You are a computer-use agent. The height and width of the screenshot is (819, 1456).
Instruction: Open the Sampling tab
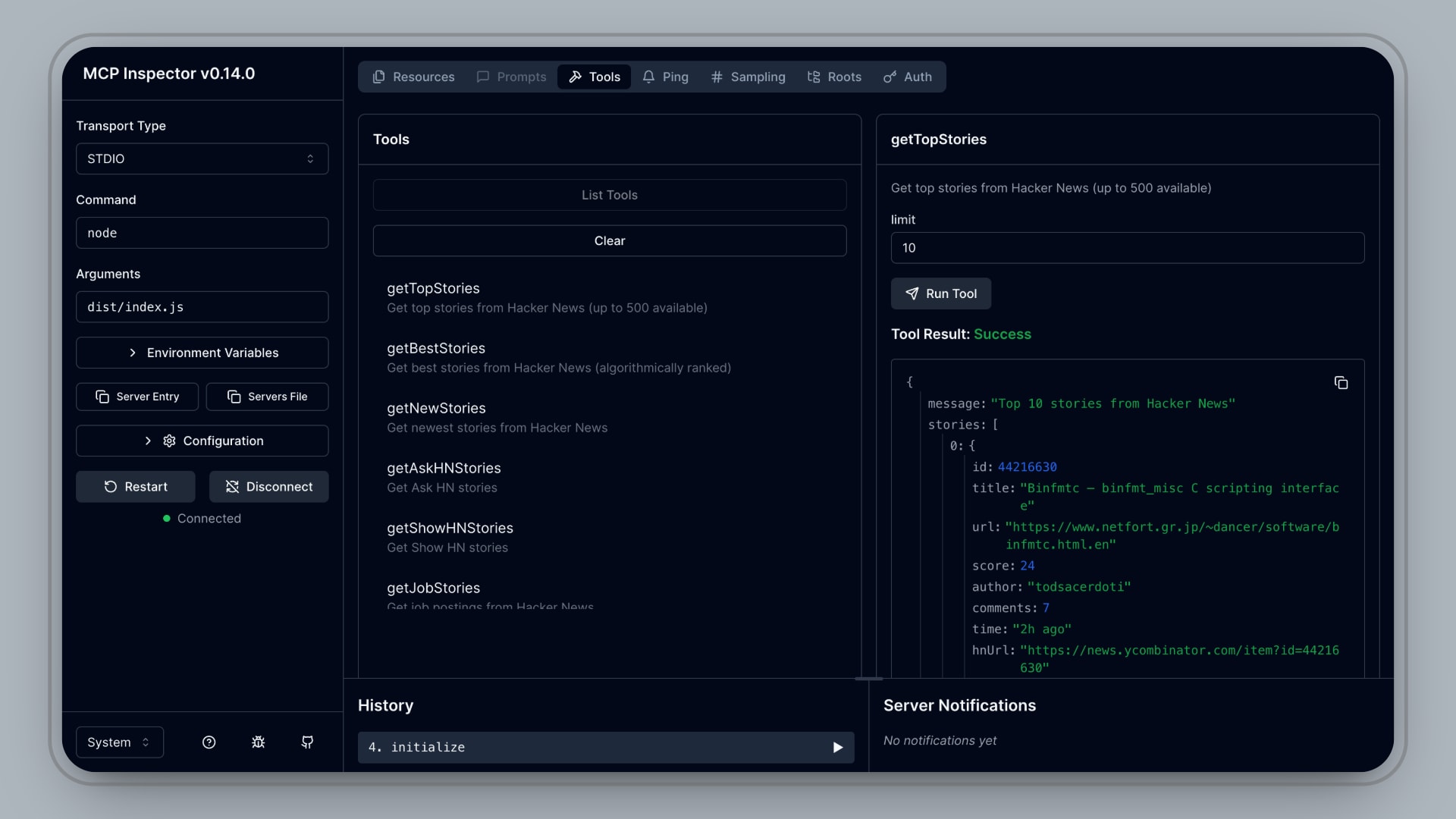click(x=748, y=77)
